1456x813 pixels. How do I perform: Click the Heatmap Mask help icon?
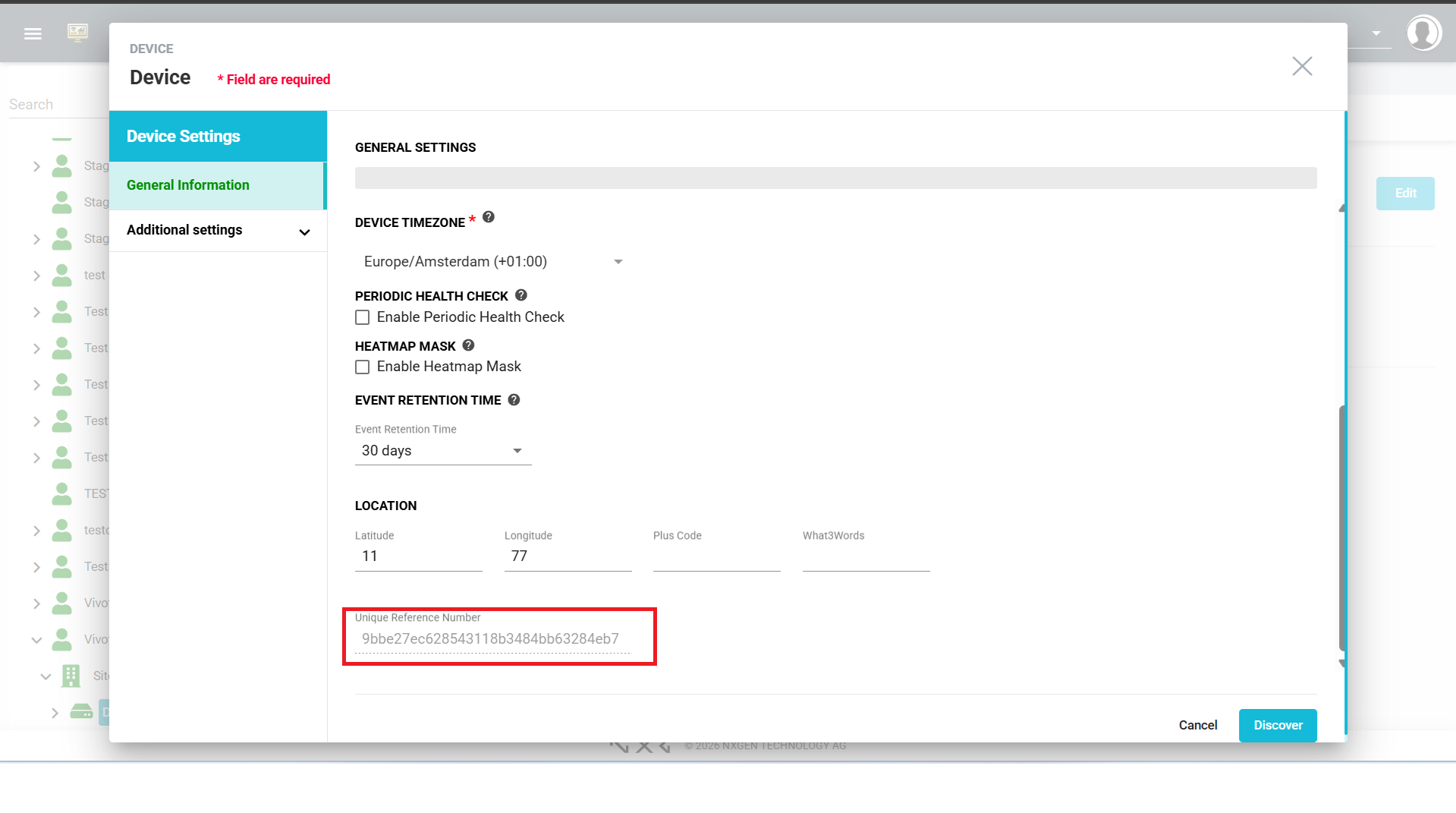(x=469, y=345)
